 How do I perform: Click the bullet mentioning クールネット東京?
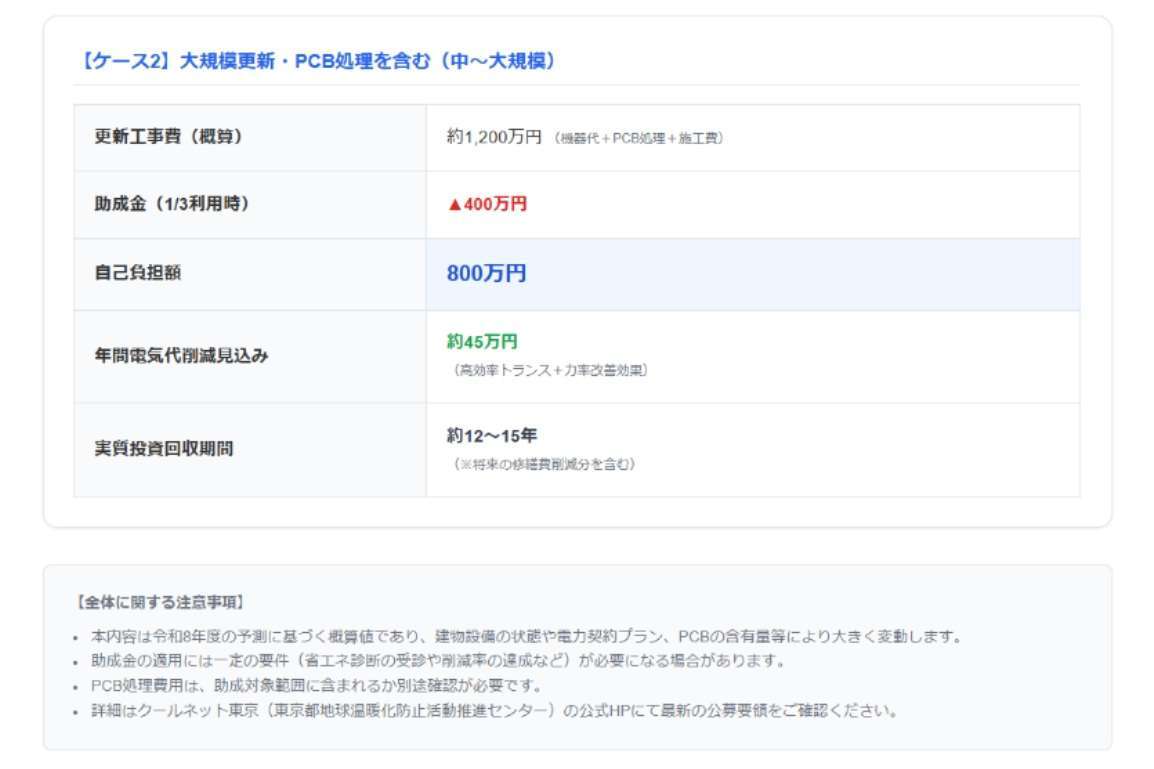(494, 711)
